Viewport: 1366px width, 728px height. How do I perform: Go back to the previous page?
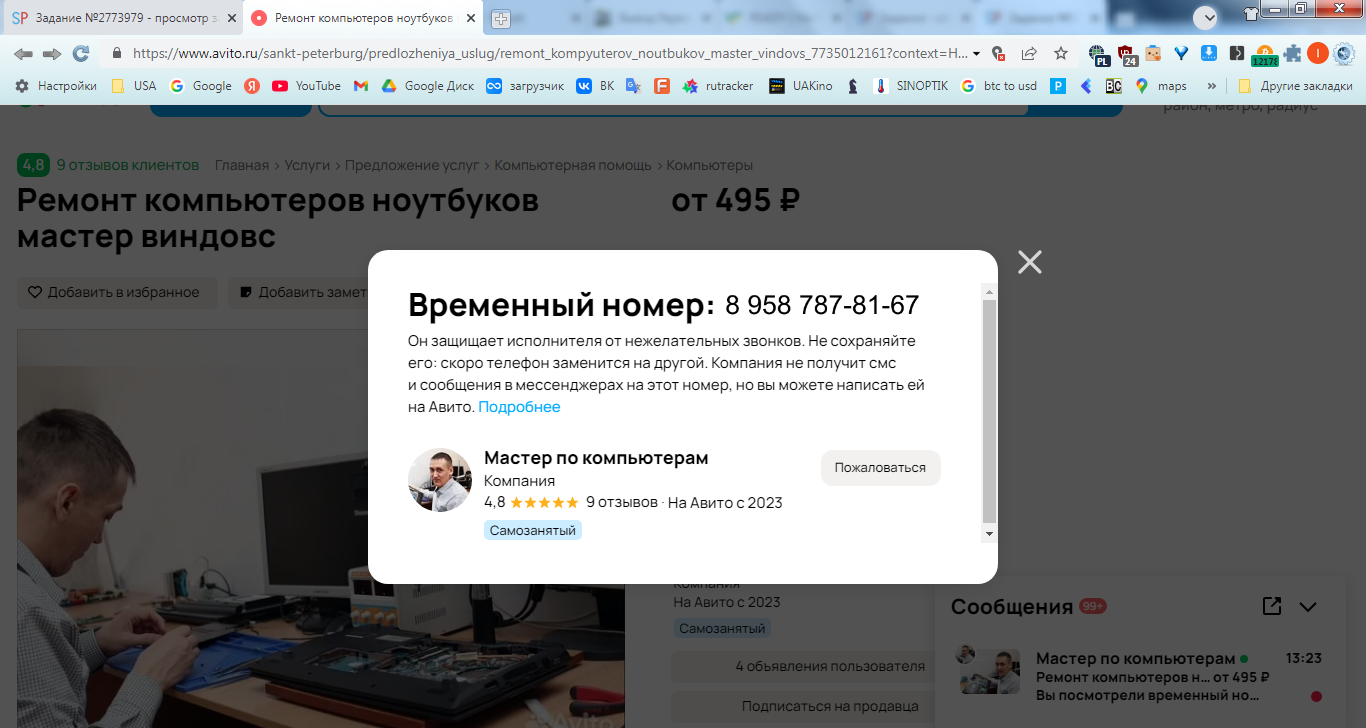23,53
